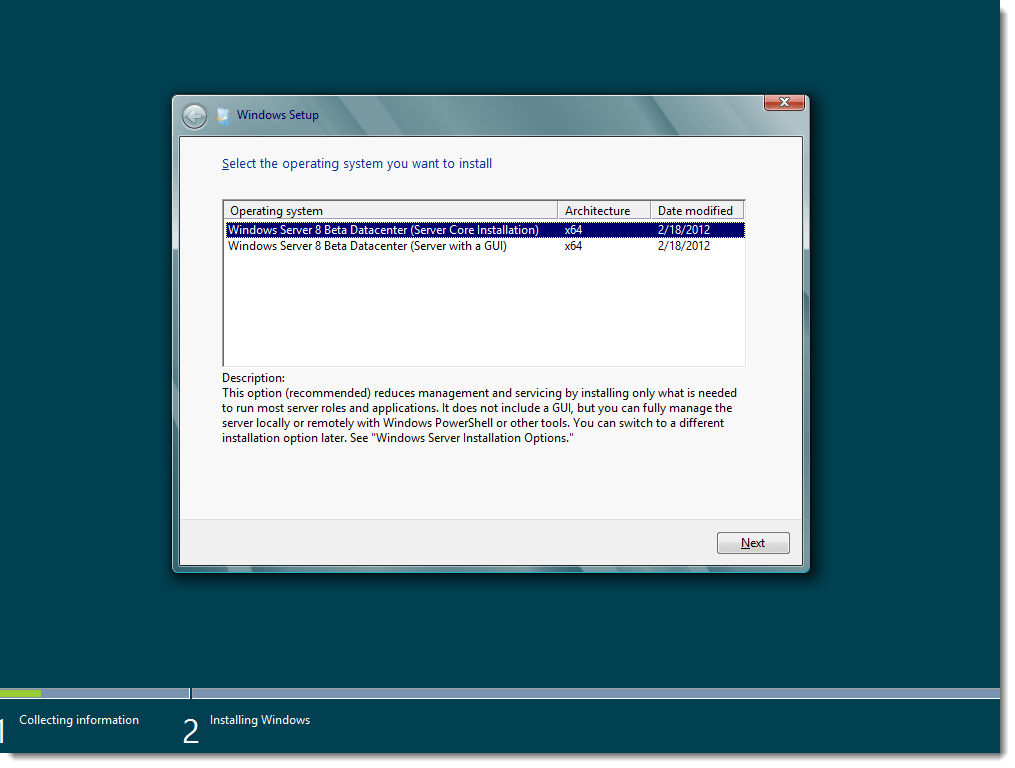Click the x64 architecture value for Server Core
The height and width of the screenshot is (768, 1015).
tap(571, 230)
